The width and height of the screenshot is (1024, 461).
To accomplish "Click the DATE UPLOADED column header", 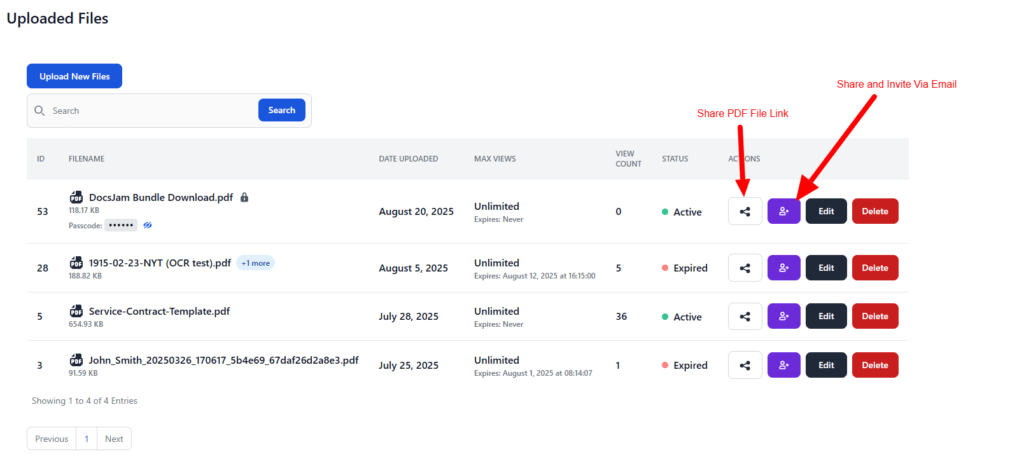I will coord(408,159).
